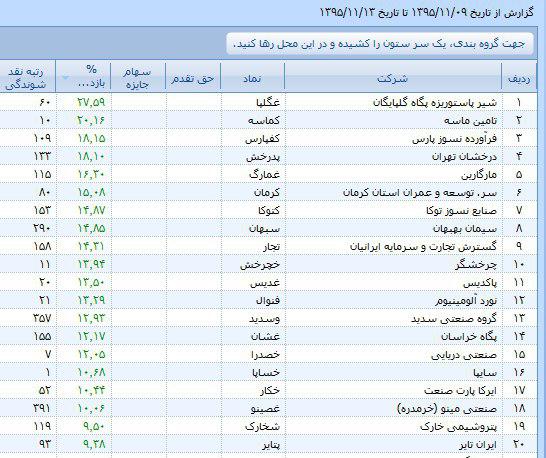546x458 pixels.
Task: Click symbol وسدید
Action: [x=264, y=318]
